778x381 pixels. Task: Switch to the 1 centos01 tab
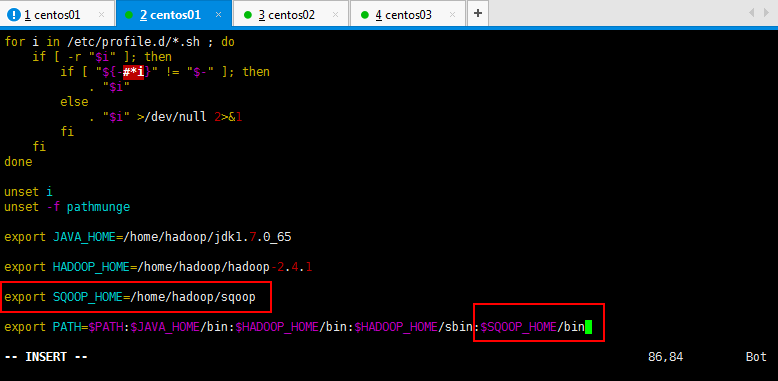click(57, 13)
